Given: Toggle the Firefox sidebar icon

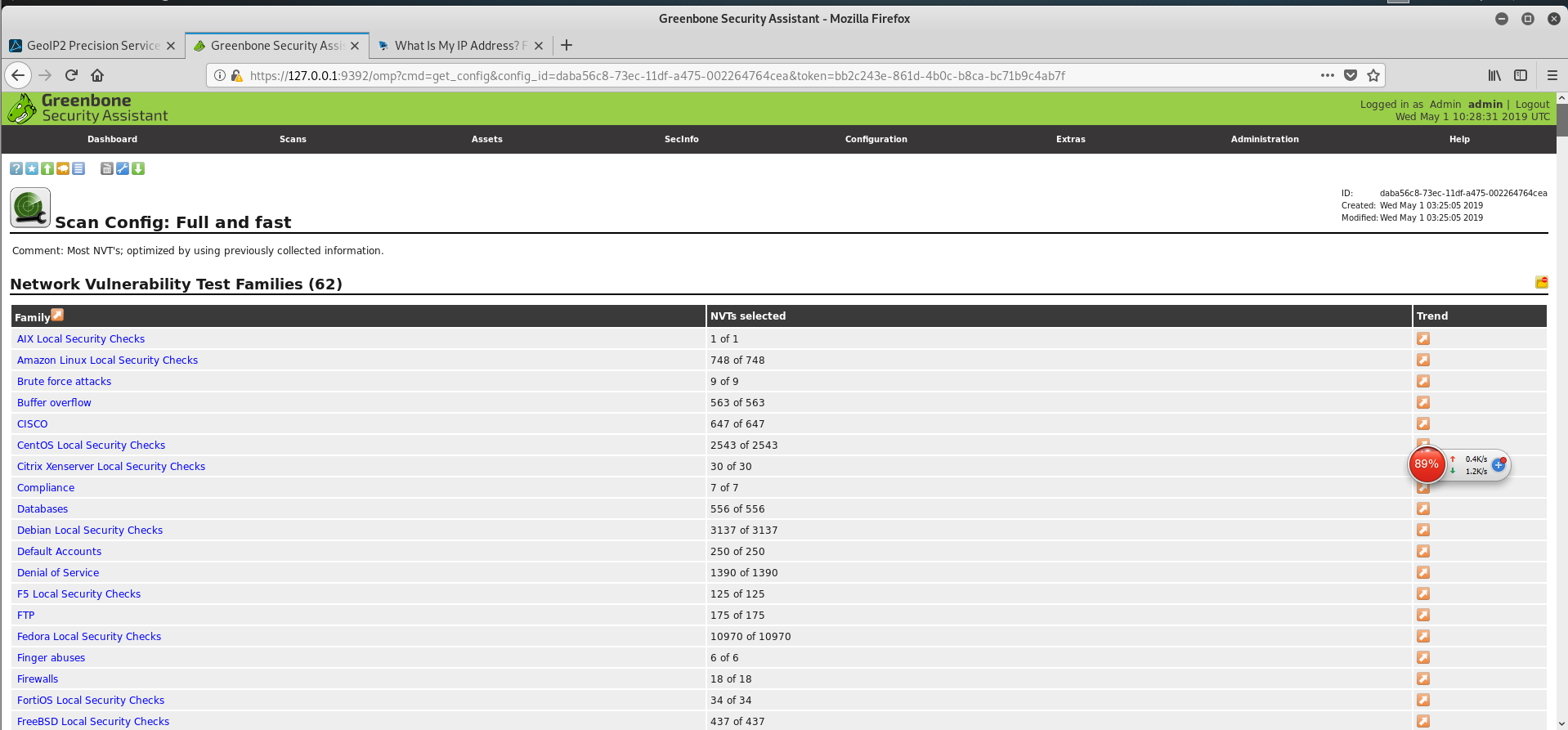Looking at the screenshot, I should (1521, 75).
